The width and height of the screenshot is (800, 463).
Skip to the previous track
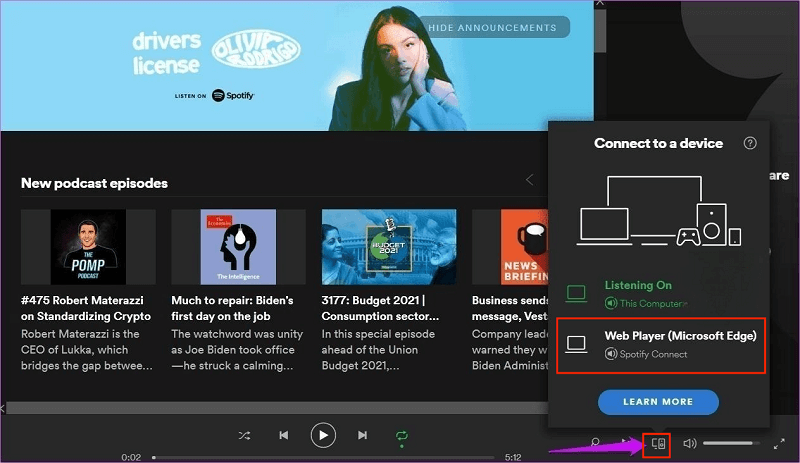[284, 436]
